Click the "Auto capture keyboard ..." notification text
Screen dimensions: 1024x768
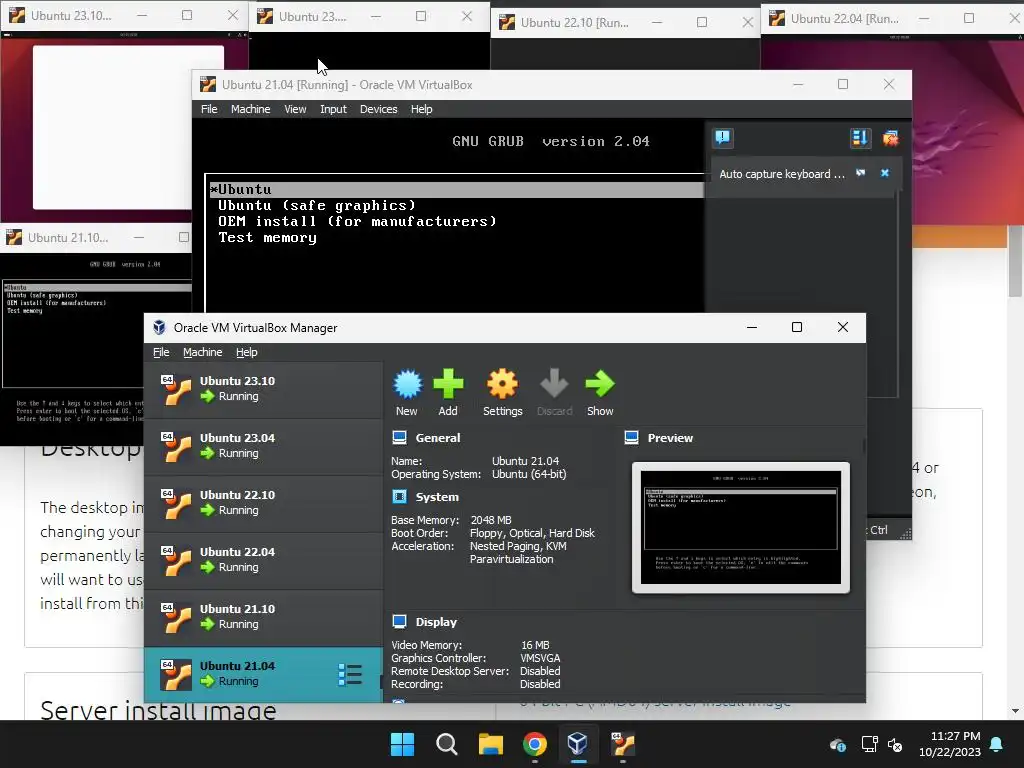click(x=782, y=174)
